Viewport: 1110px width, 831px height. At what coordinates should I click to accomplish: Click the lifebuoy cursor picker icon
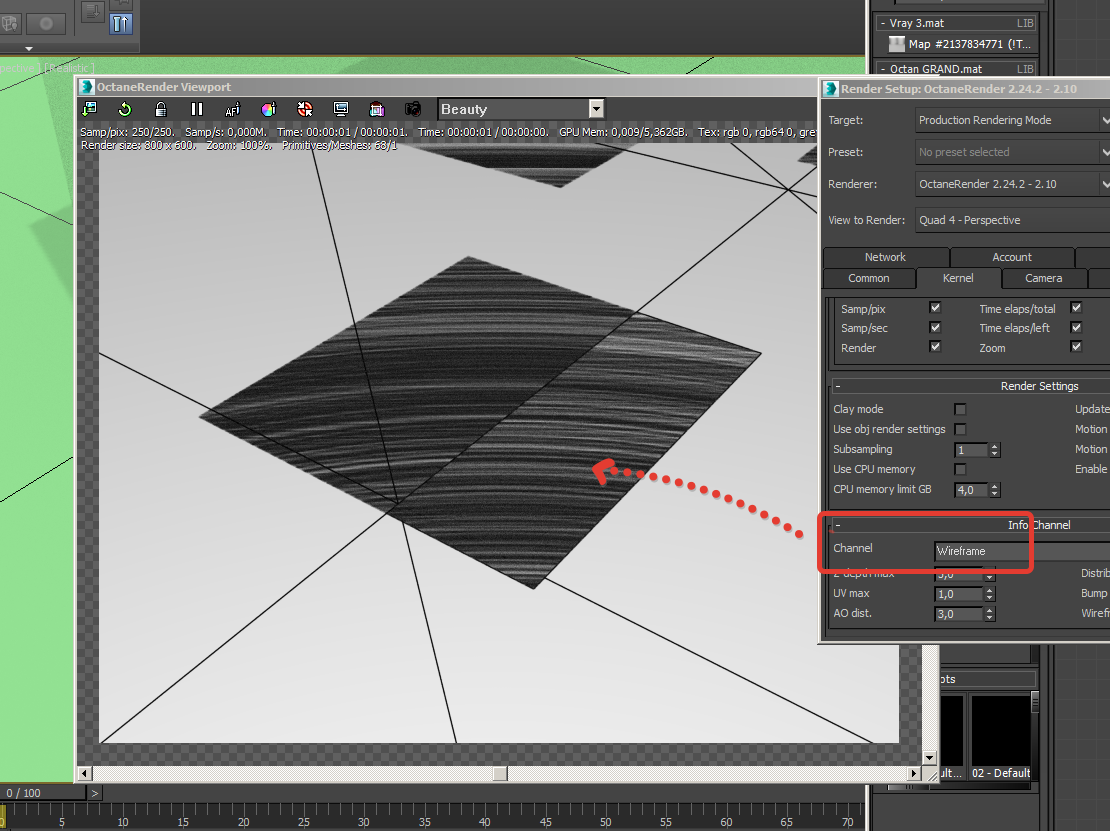tap(305, 109)
